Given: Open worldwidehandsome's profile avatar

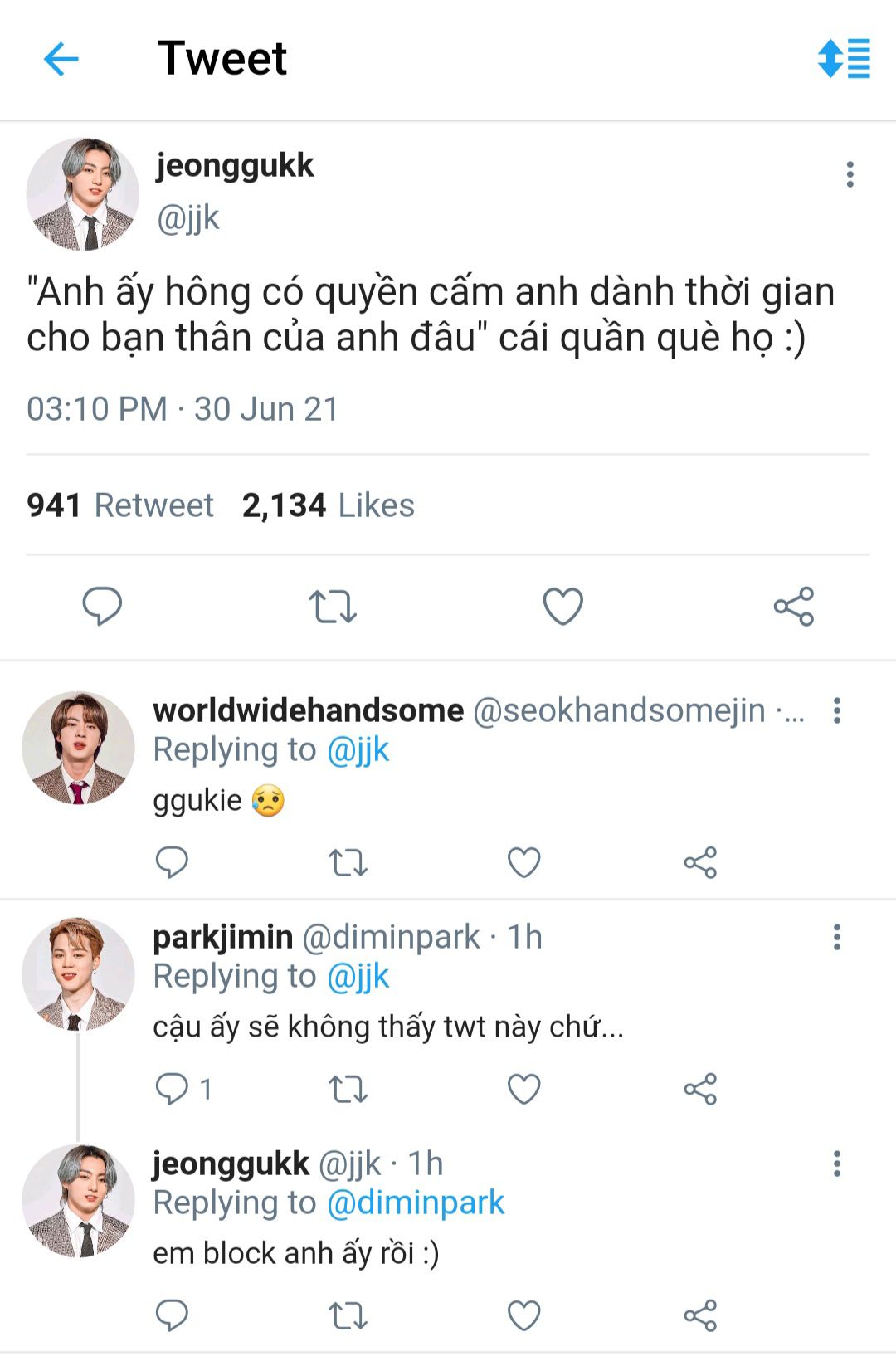Looking at the screenshot, I should click(x=78, y=748).
